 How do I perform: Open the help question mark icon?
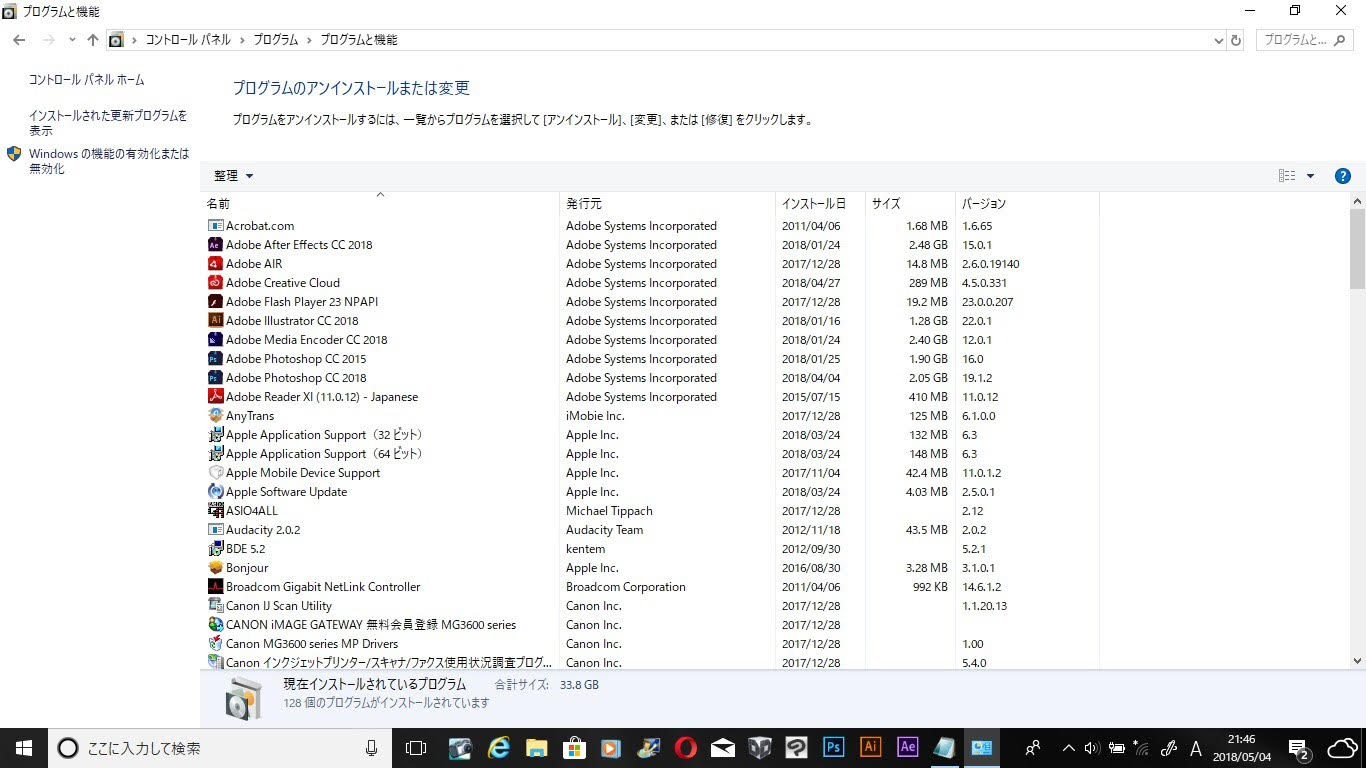(1343, 176)
